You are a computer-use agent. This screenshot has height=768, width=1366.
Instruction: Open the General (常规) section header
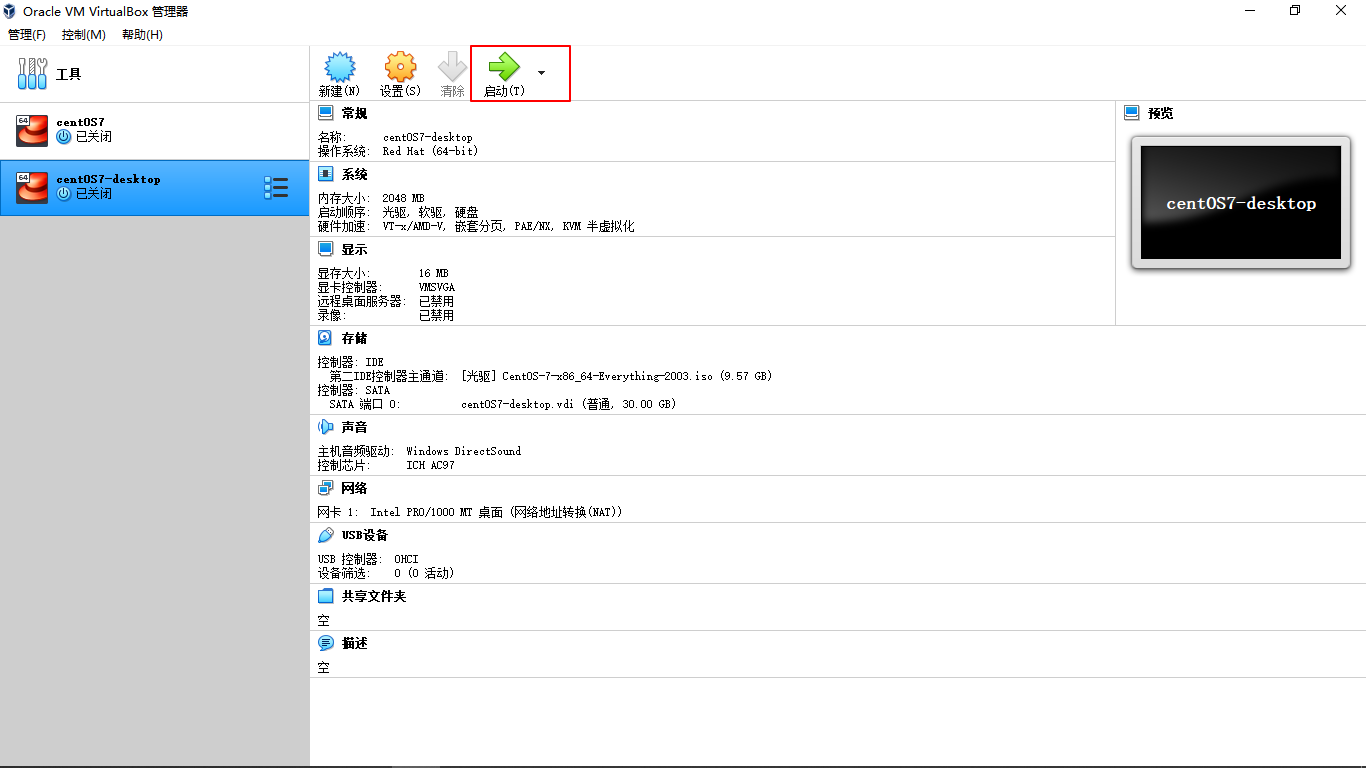[x=355, y=113]
